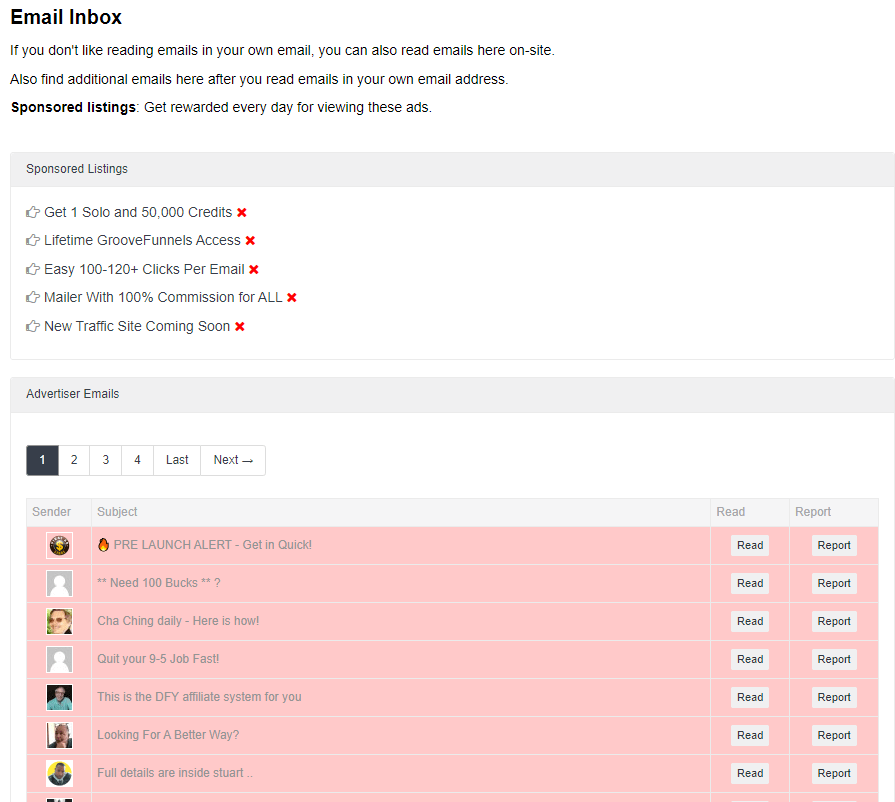
Task: Click the 'Next →' pagination control
Action: pos(232,460)
